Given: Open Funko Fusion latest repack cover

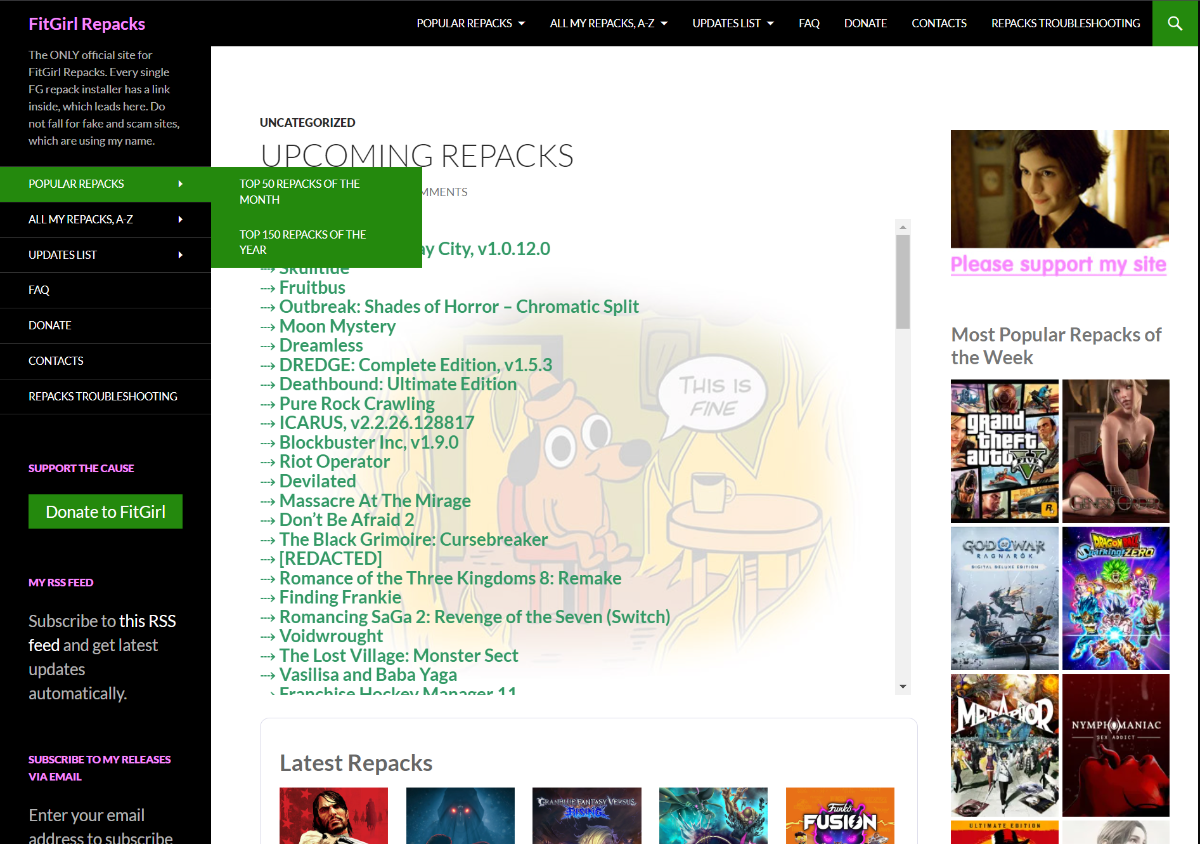Looking at the screenshot, I should pyautogui.click(x=840, y=816).
